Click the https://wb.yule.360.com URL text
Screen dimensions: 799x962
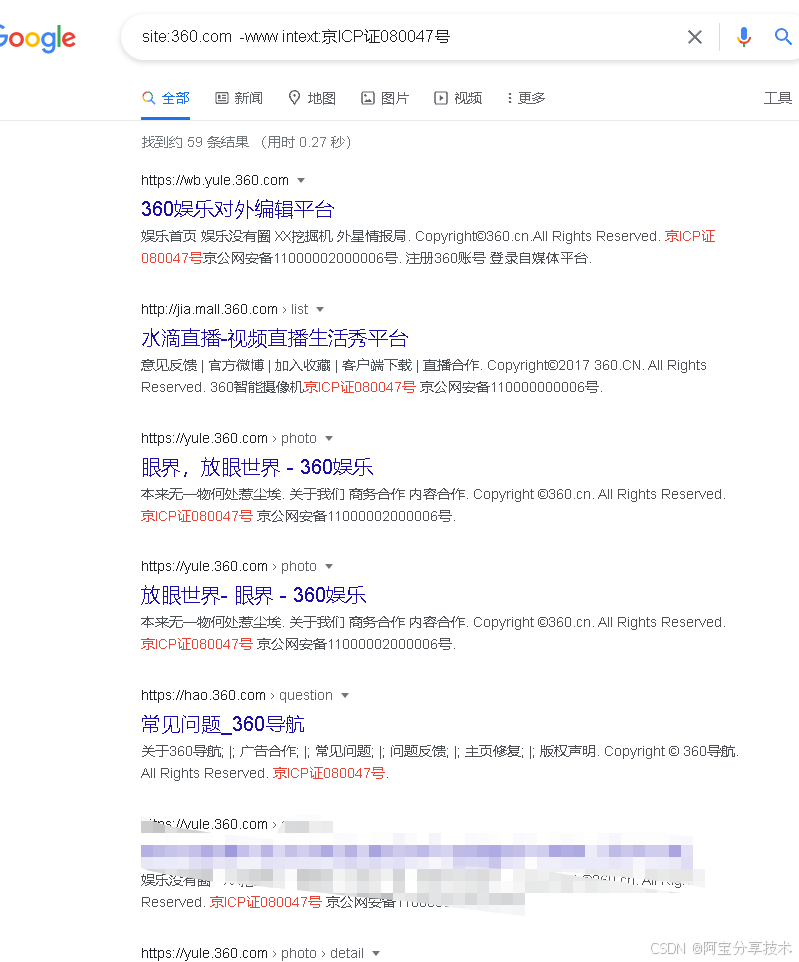click(215, 180)
